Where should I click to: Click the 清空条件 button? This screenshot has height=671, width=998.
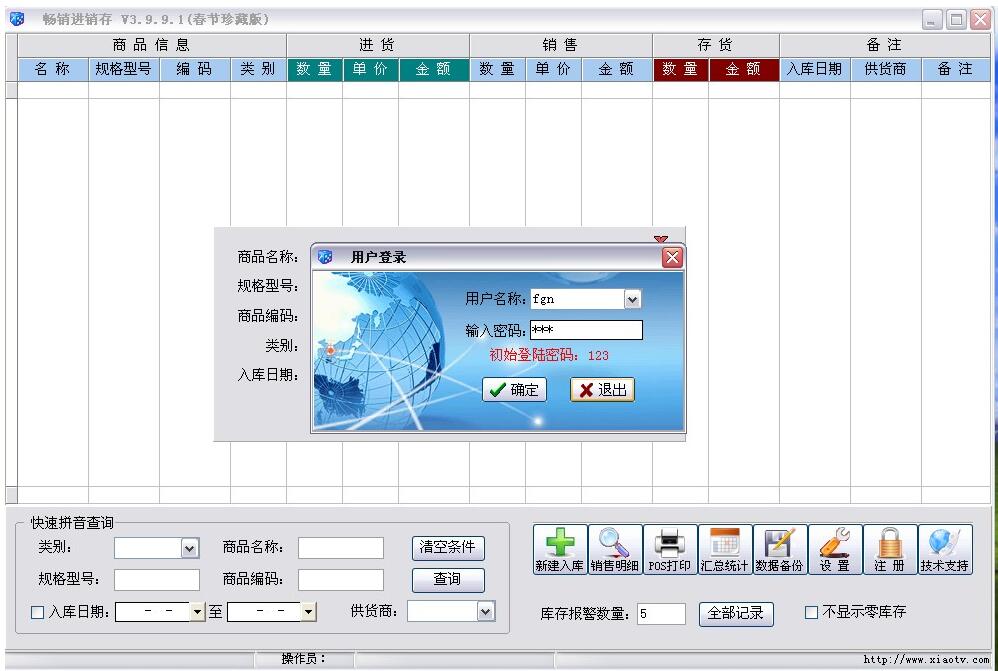pos(447,547)
